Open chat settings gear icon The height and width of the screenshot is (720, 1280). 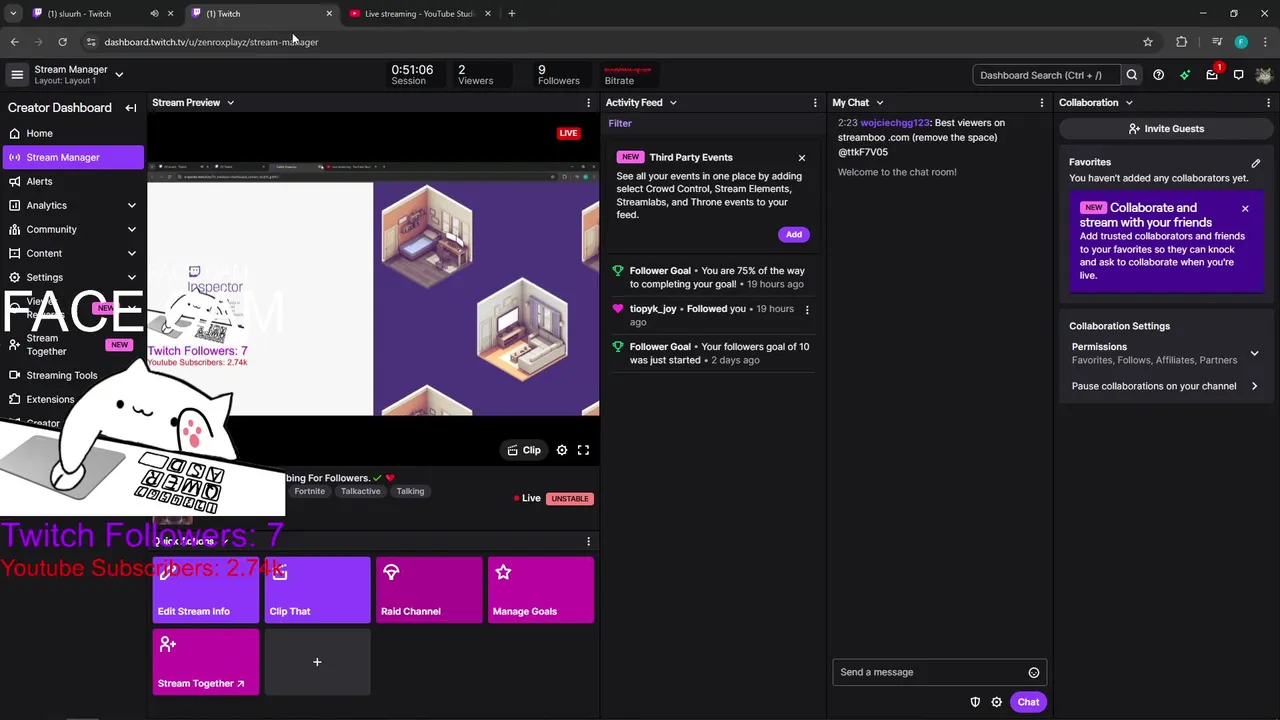[996, 702]
